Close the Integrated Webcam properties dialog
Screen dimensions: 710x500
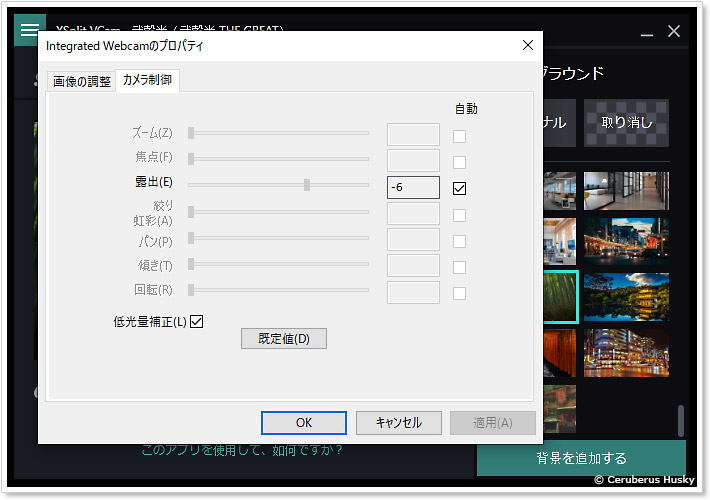tap(528, 45)
